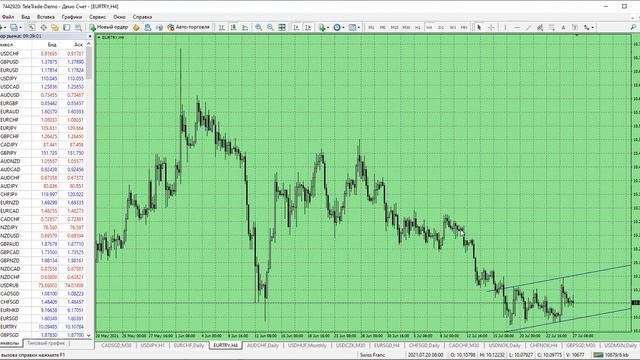Screen dimensions: 640x360
Task: Select the GBPJPY row in Market Watch
Action: pyautogui.click(x=43, y=153)
